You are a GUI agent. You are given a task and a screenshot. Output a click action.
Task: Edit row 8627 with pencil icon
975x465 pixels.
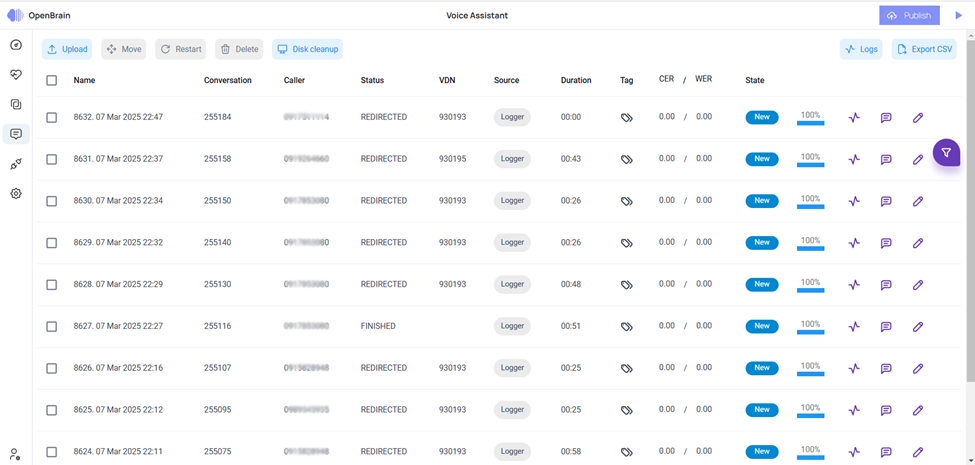(918, 326)
